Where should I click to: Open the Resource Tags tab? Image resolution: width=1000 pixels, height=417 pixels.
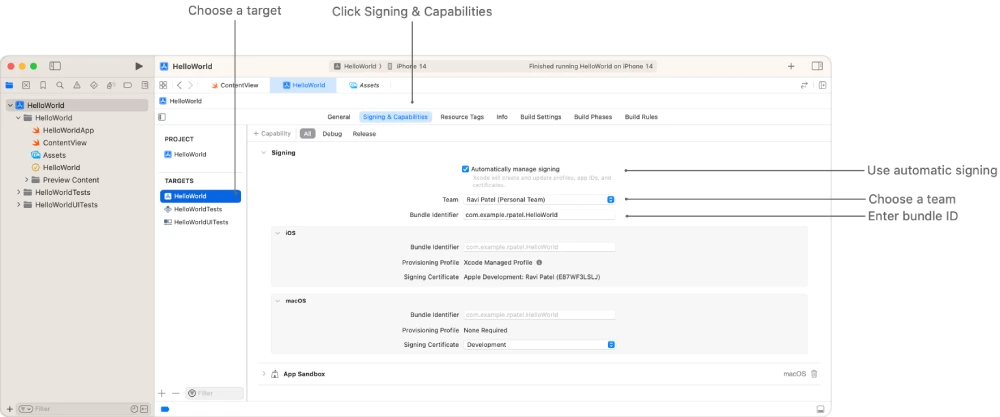(462, 117)
